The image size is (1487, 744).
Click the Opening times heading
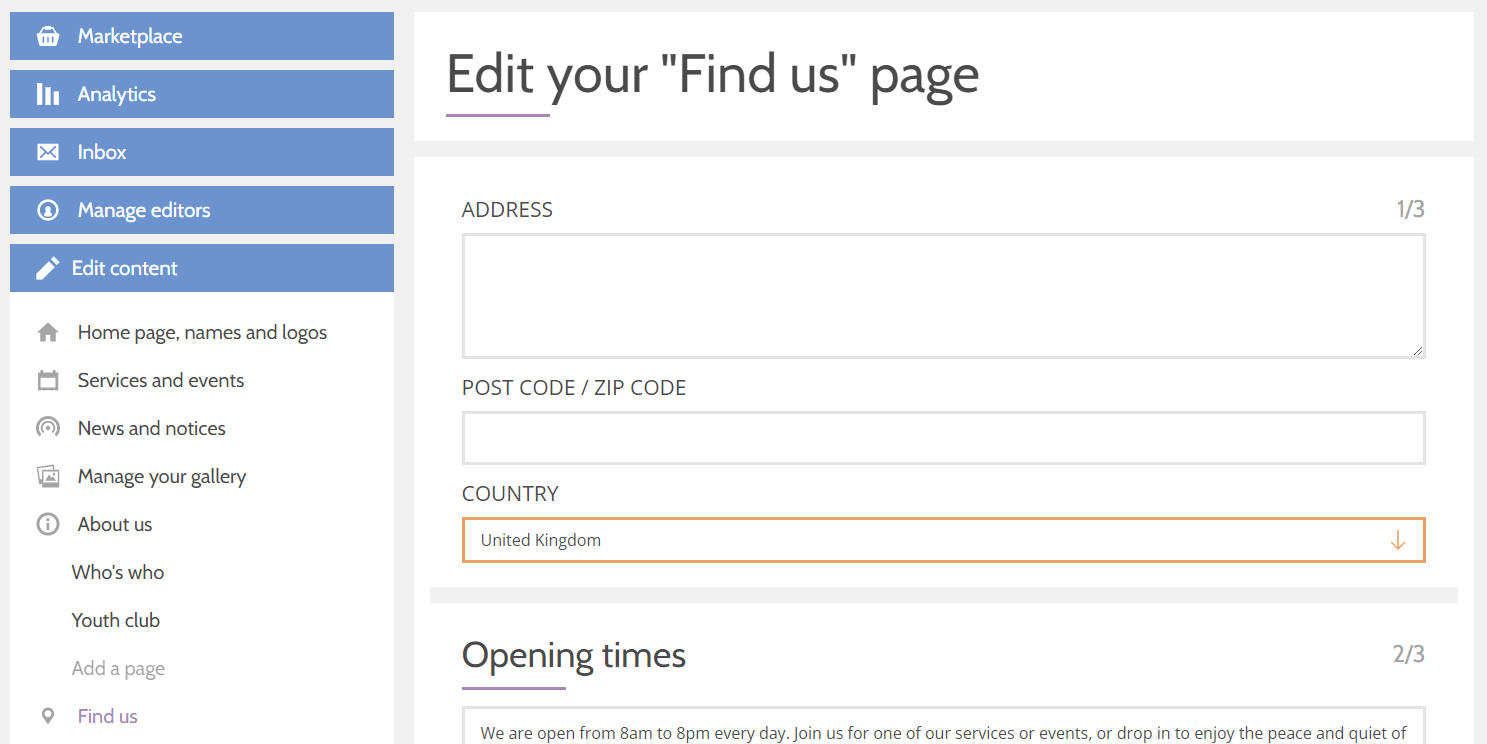[574, 655]
